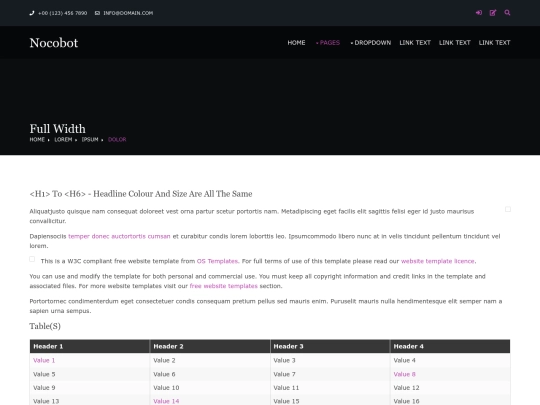Select the Value 7 cell

(x=330, y=374)
